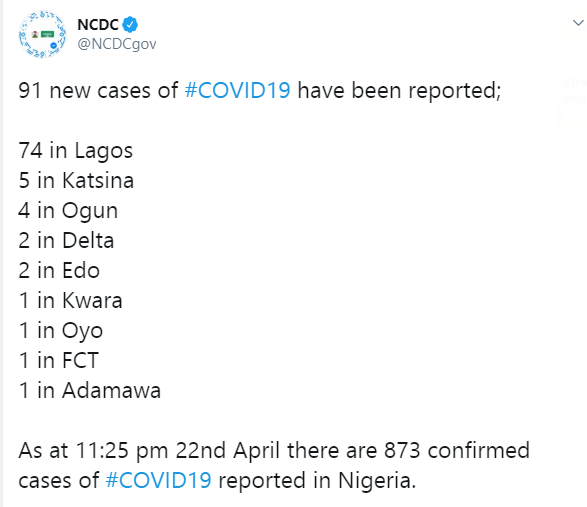Click the '2 in Delta' line
Image resolution: width=587 pixels, height=507 pixels.
(x=66, y=240)
